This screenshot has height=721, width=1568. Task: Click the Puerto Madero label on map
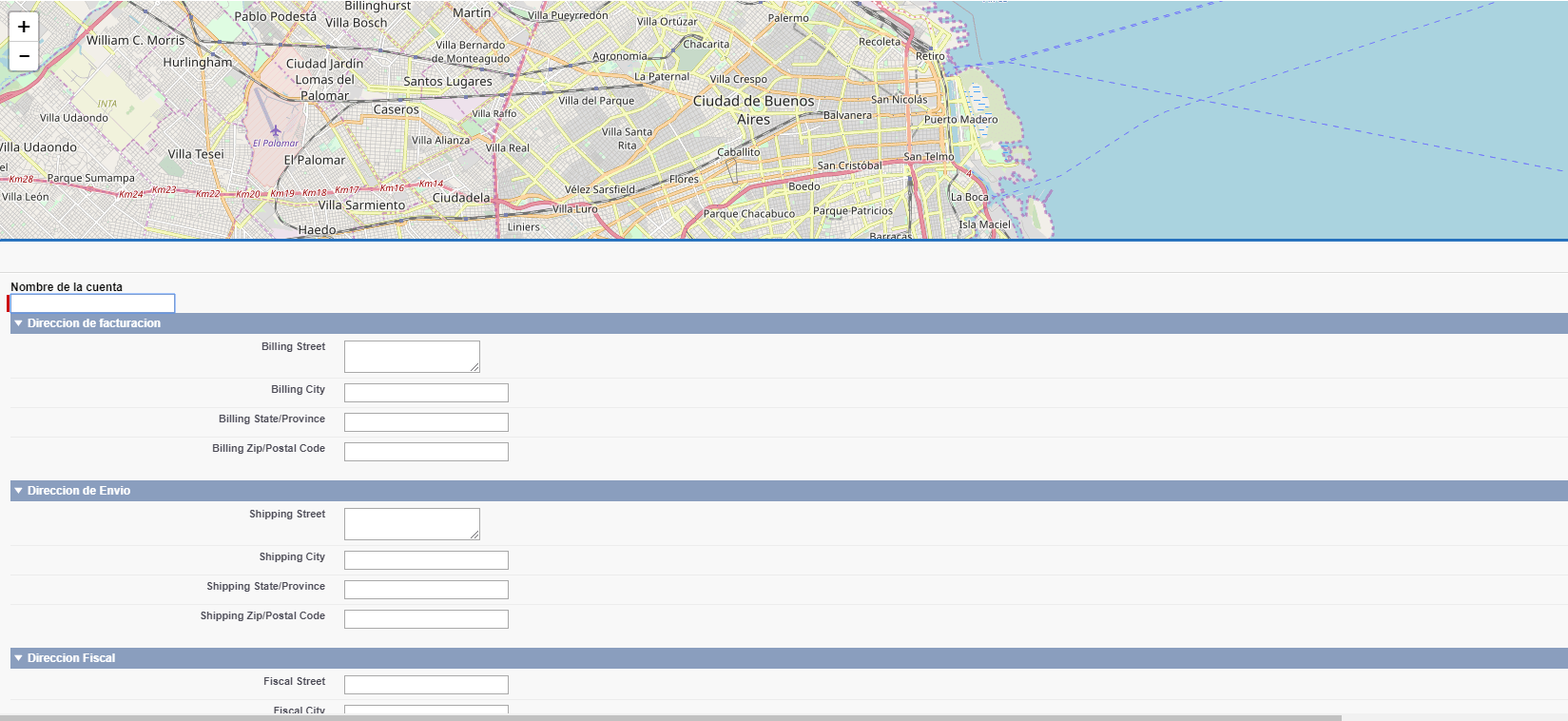pyautogui.click(x=961, y=120)
